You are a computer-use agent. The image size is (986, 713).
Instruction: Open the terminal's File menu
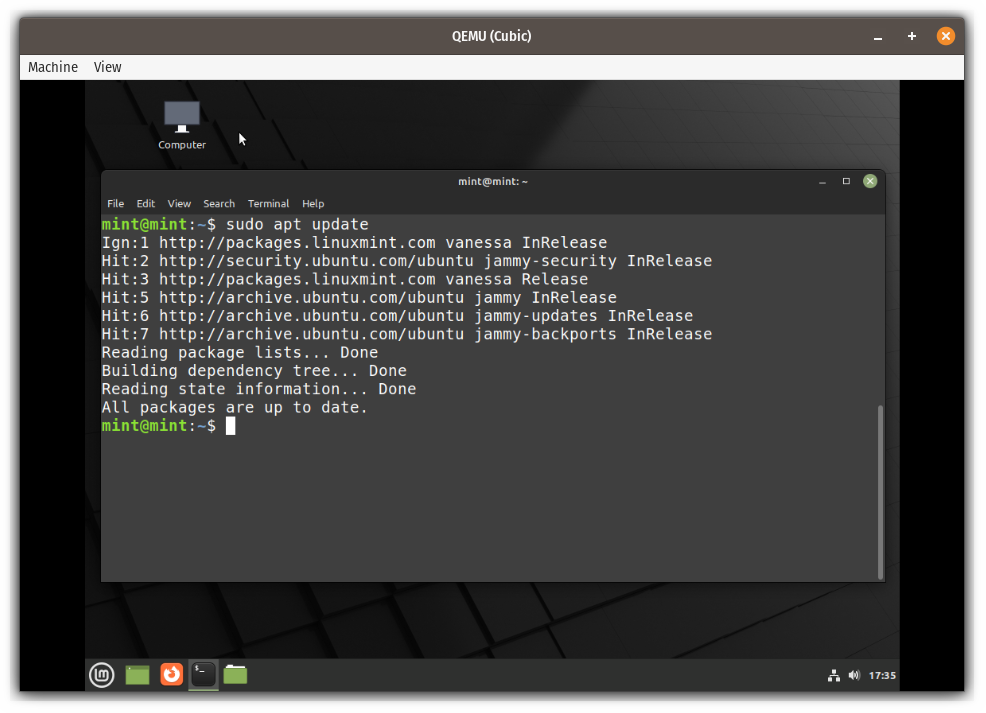pos(115,203)
